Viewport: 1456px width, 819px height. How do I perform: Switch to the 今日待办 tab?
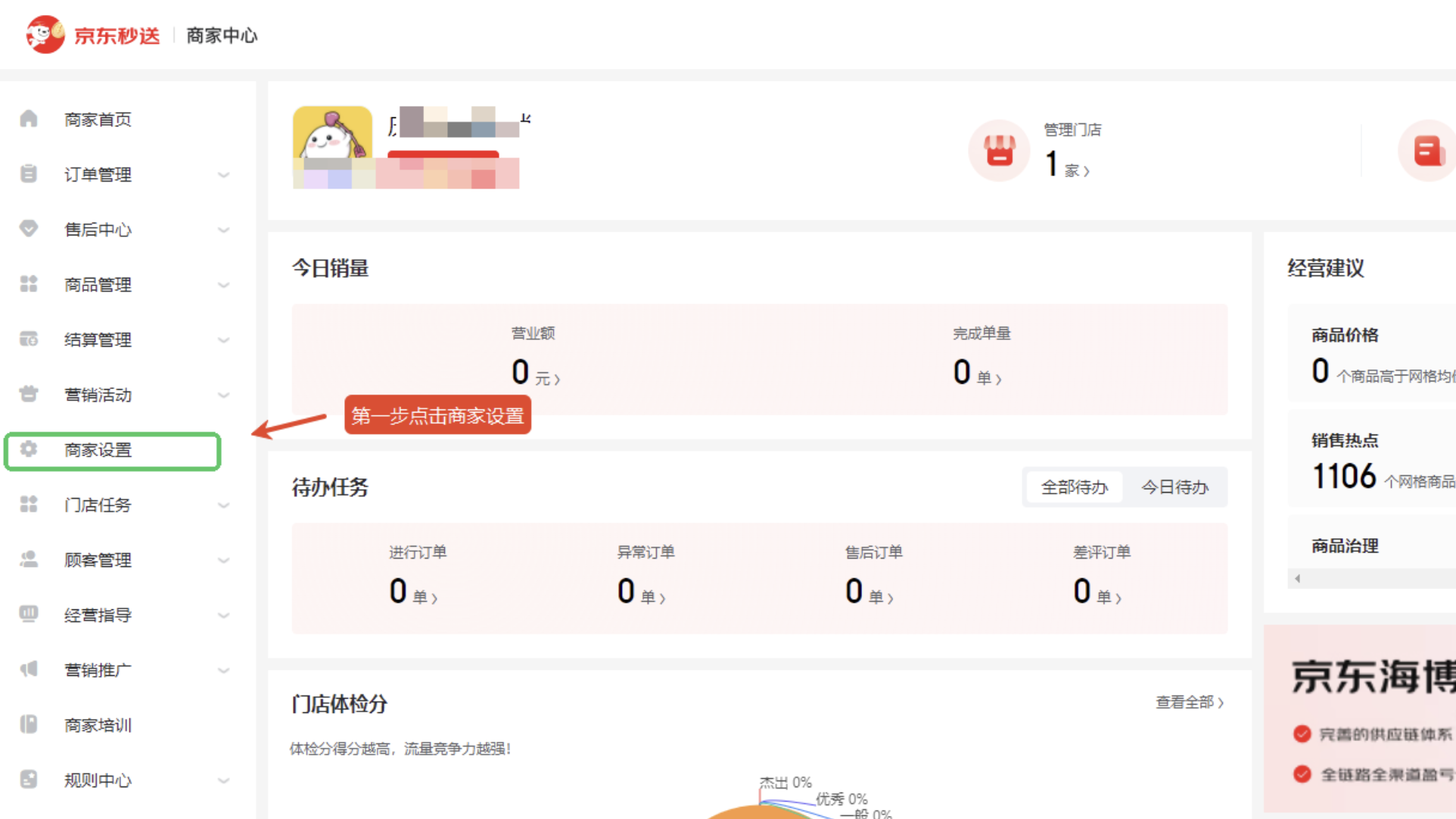(1174, 487)
